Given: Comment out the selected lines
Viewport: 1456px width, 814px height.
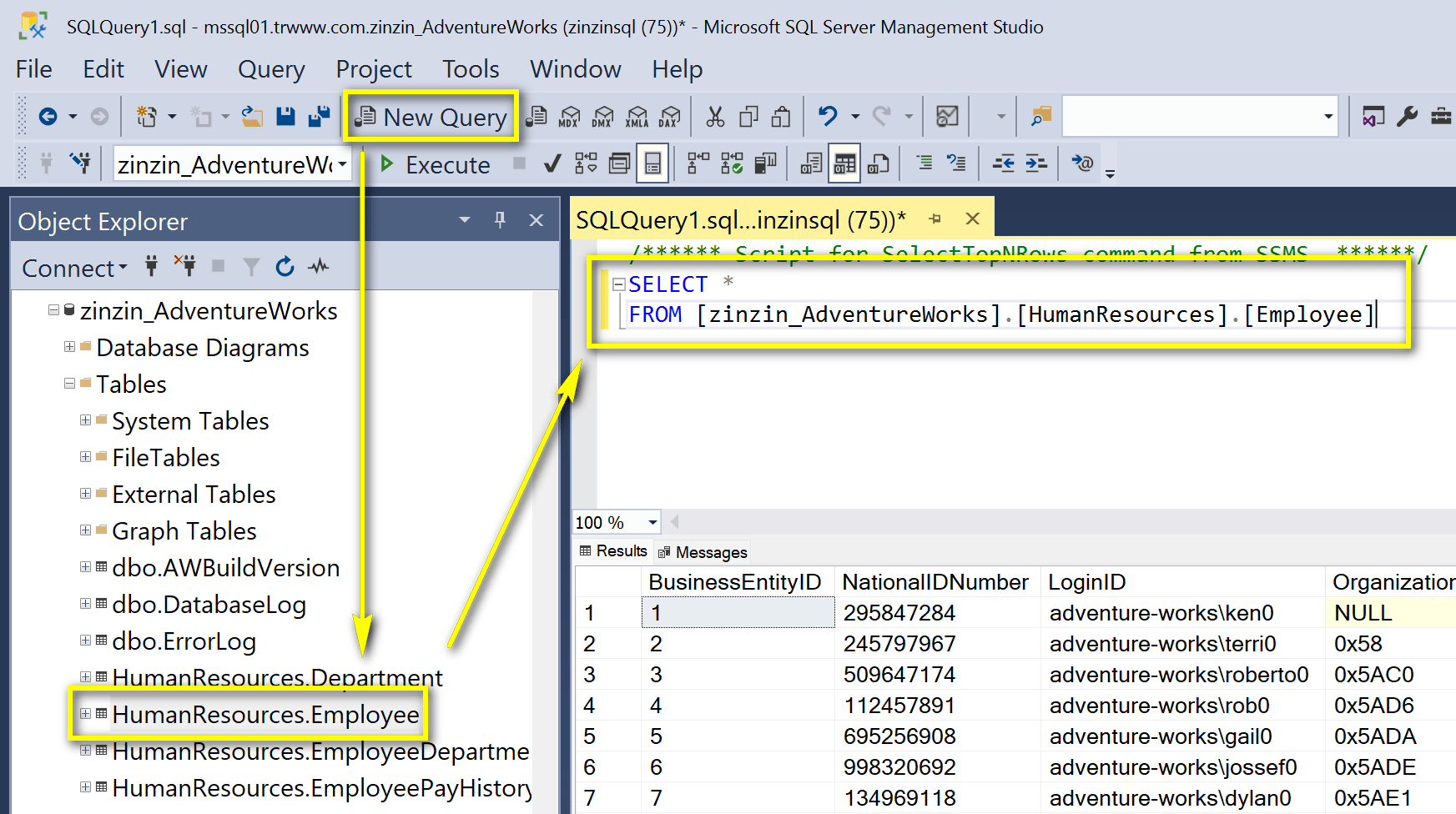Looking at the screenshot, I should [x=924, y=163].
